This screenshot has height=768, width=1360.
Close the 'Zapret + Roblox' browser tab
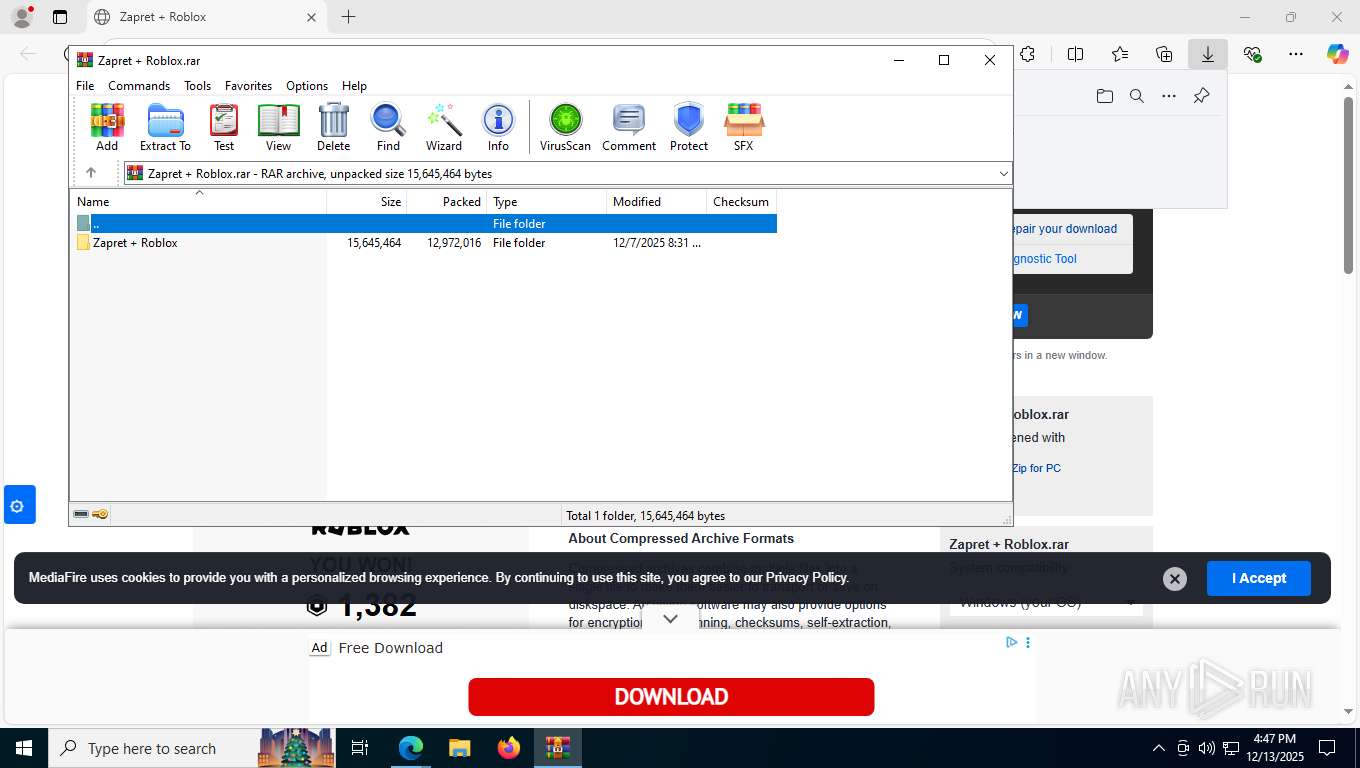(311, 17)
